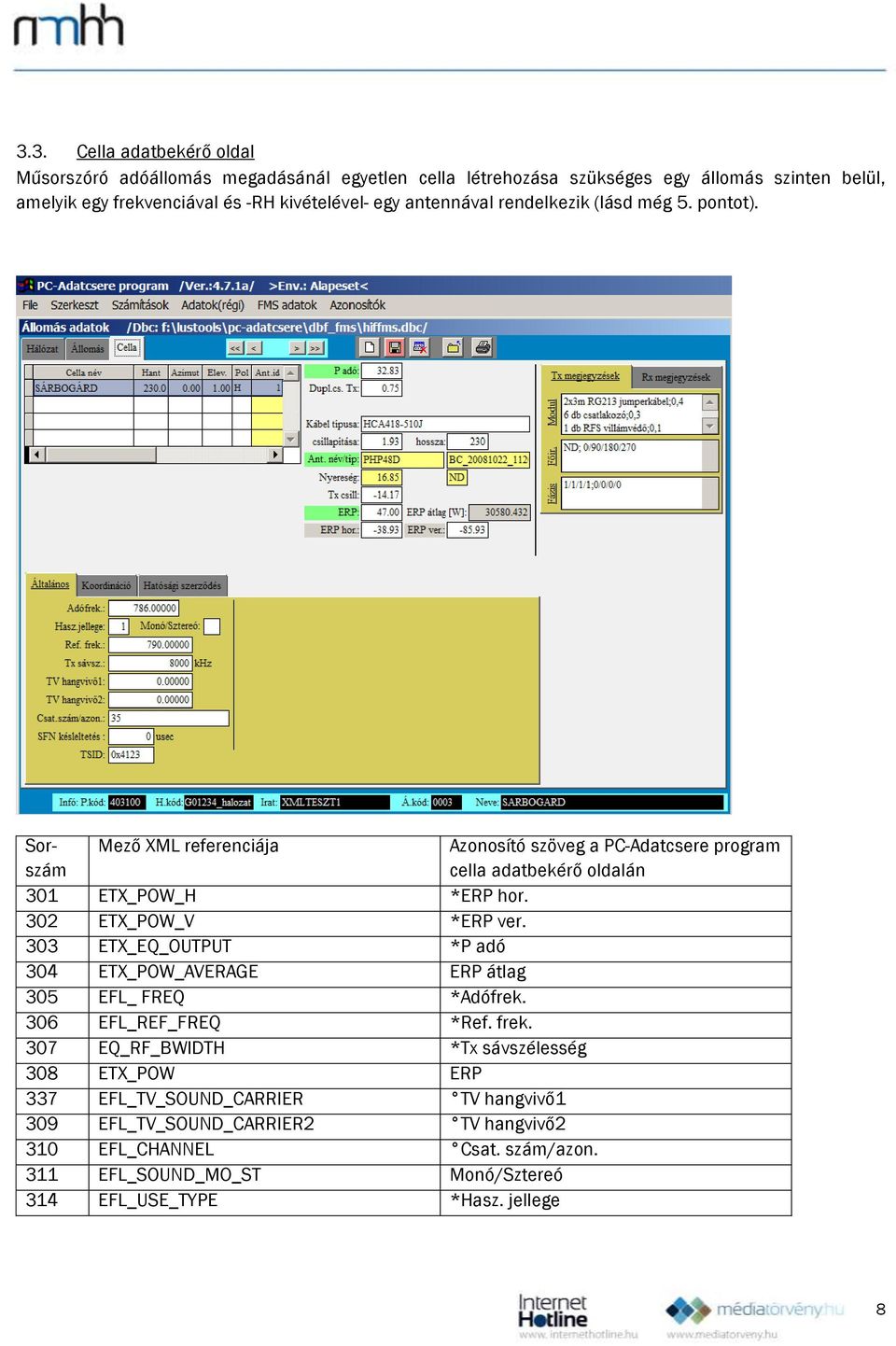This screenshot has width=896, height=1346.
Task: Click the Tx csill value field
Action: pos(382,495)
